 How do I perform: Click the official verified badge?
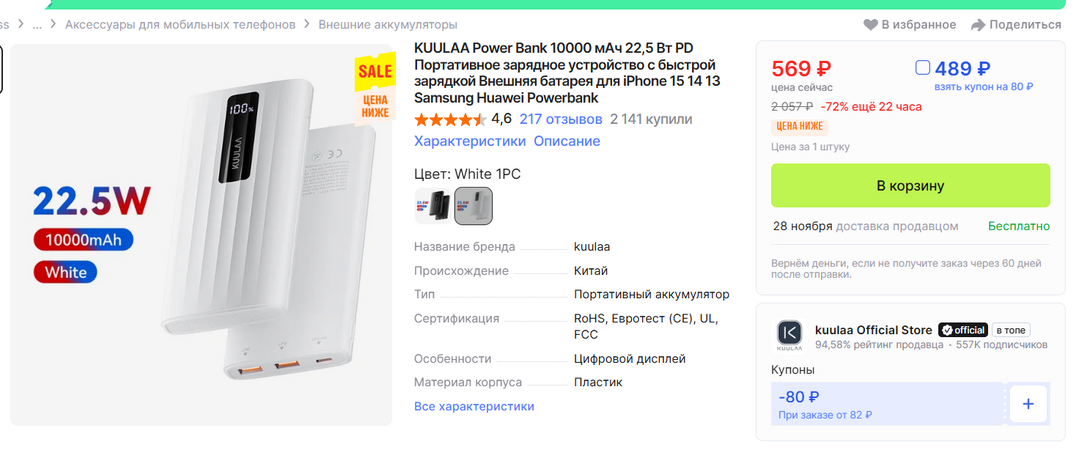(x=962, y=330)
